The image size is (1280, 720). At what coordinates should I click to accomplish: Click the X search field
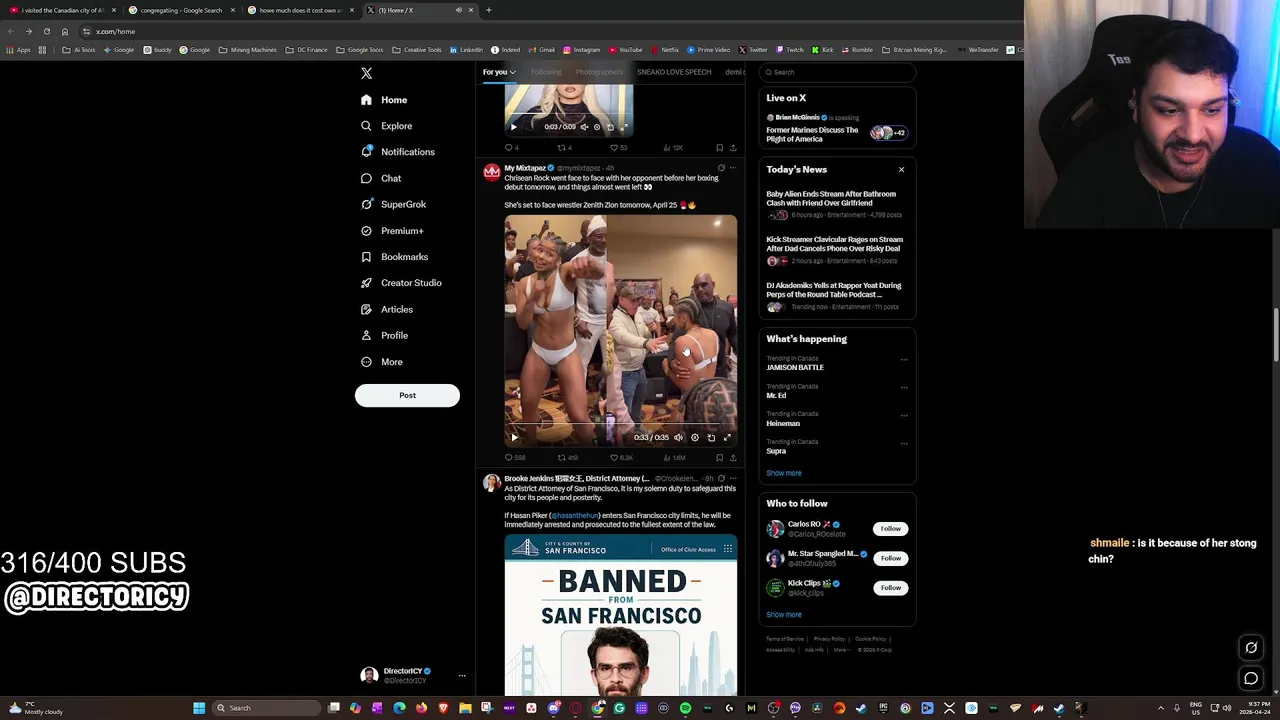tap(837, 72)
